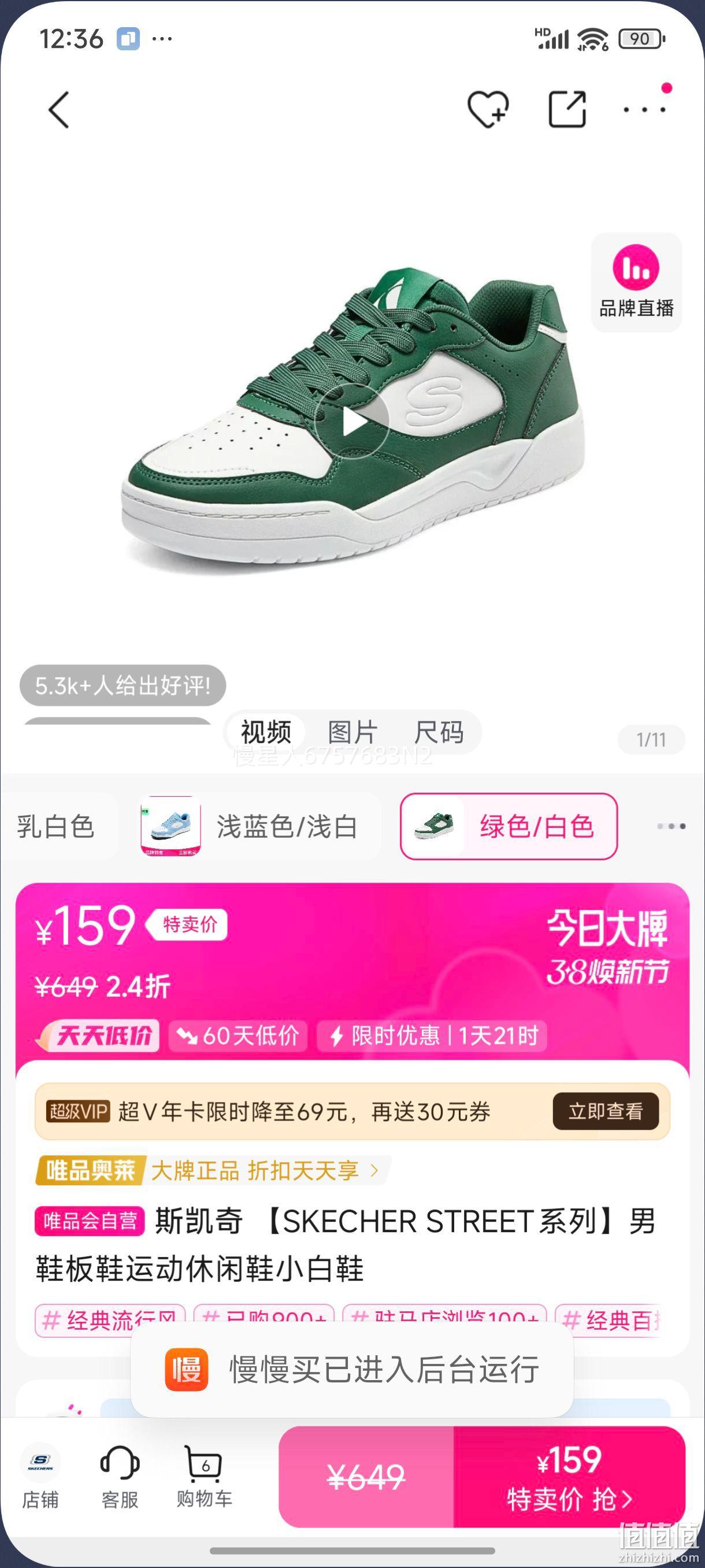
Task: Choose the 浅蓝色/浅白 color variant
Action: coord(258,827)
